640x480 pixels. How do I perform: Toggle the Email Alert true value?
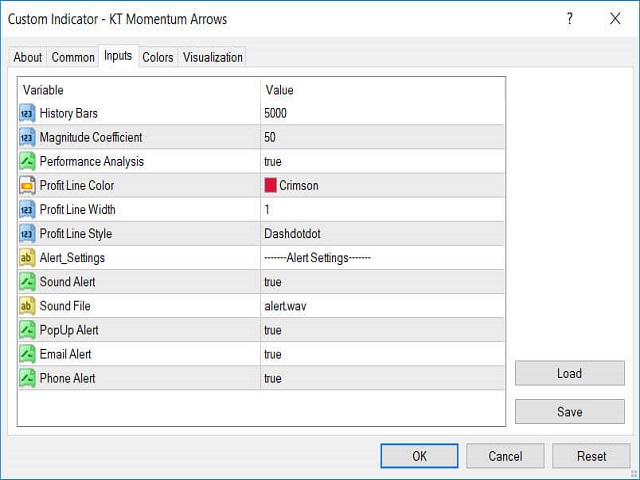pyautogui.click(x=382, y=354)
